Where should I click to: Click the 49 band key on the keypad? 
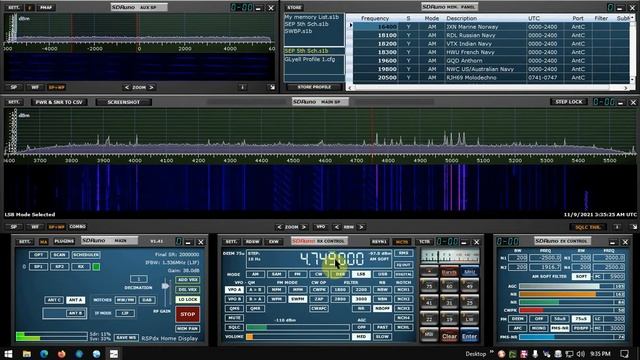(469, 286)
